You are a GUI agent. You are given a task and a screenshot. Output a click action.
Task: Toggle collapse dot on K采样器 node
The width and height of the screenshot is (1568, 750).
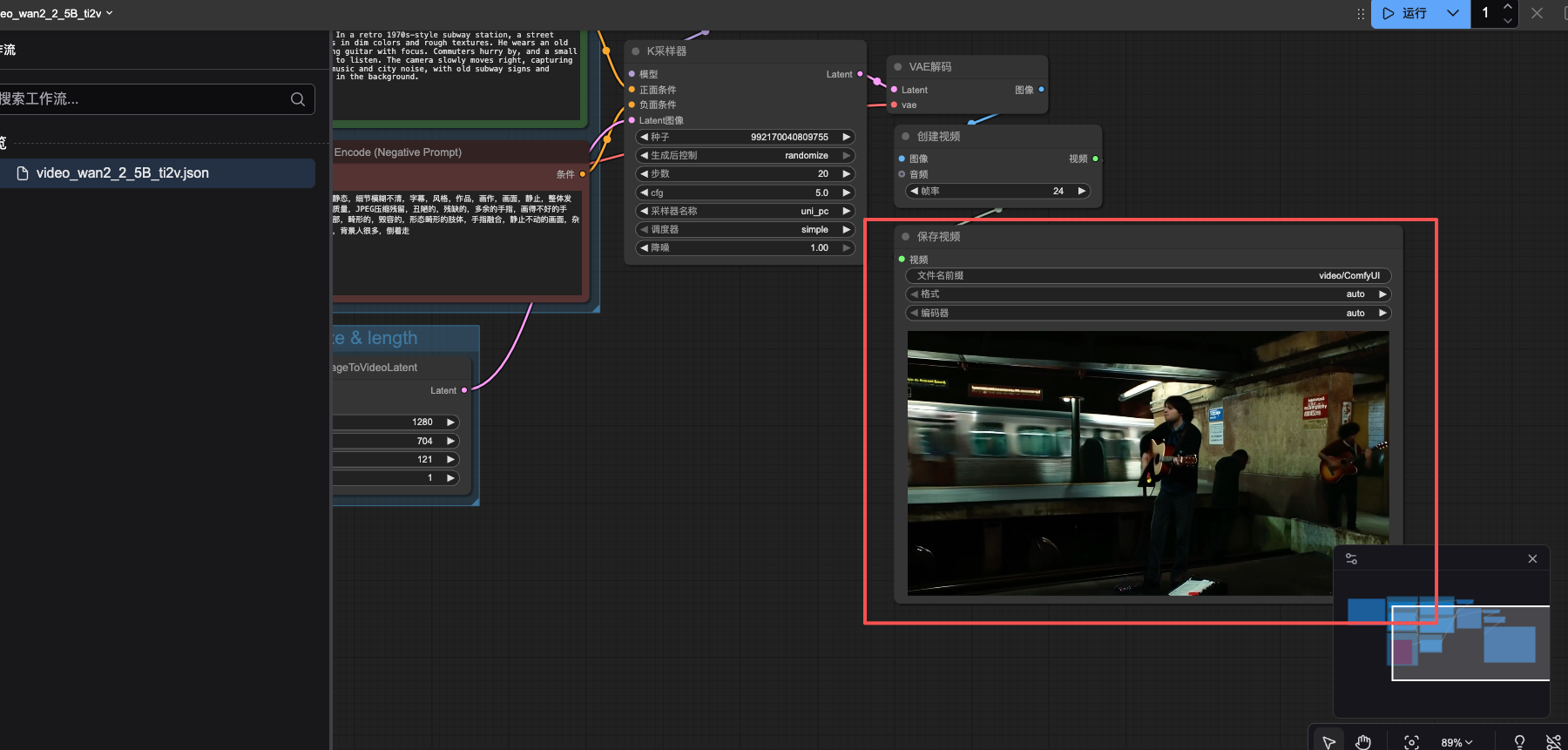636,51
